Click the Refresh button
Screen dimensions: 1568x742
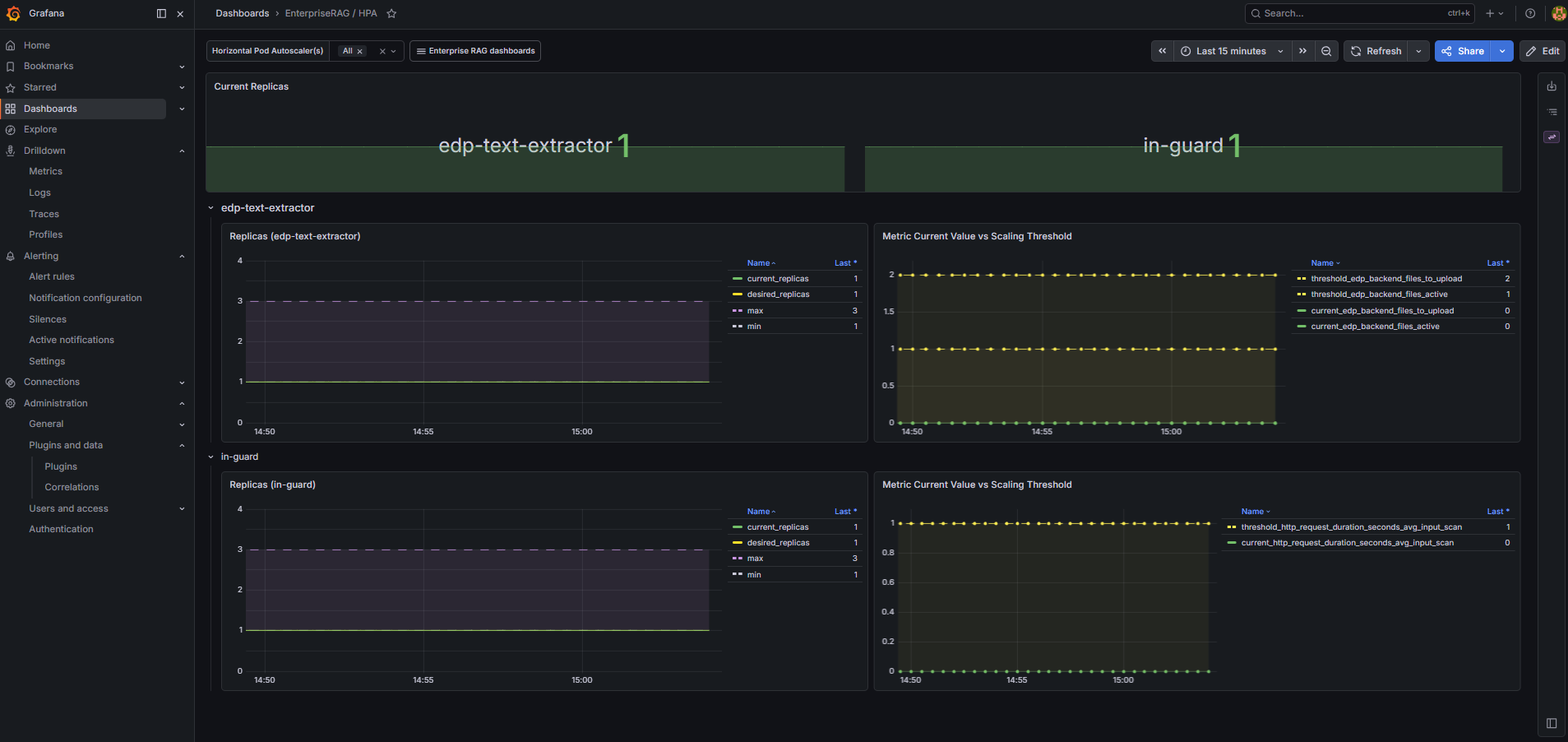point(1376,51)
